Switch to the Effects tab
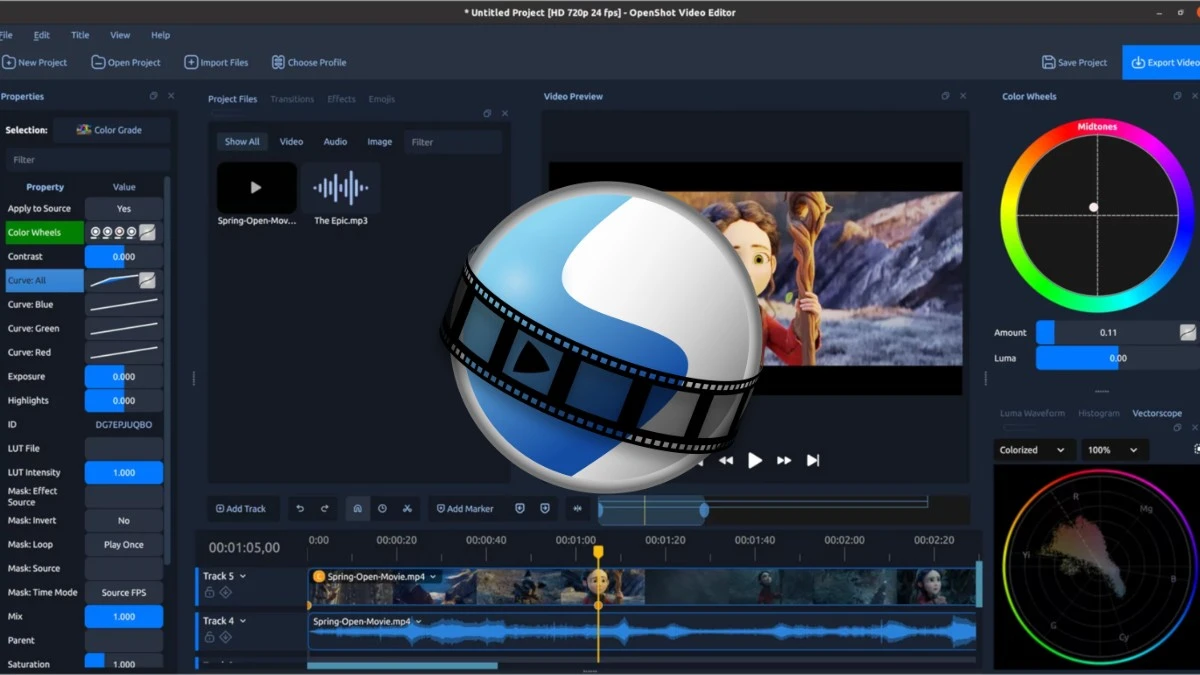Image resolution: width=1200 pixels, height=675 pixels. [341, 99]
